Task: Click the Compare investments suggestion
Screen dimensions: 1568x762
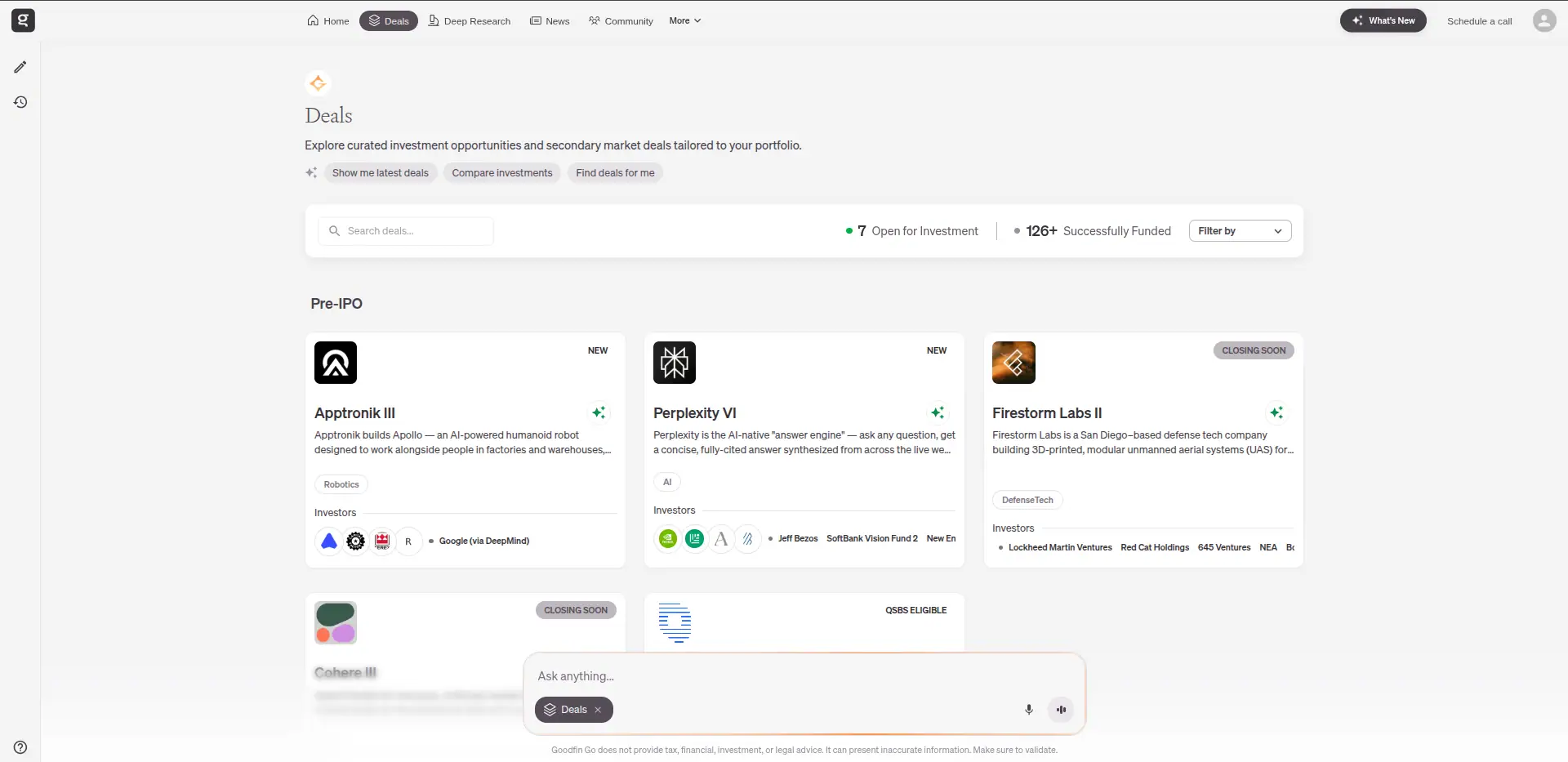Action: tap(502, 172)
